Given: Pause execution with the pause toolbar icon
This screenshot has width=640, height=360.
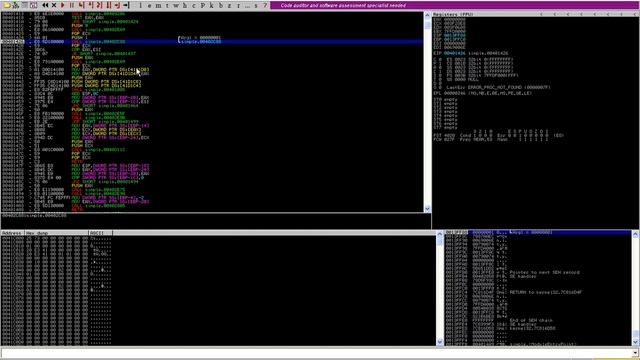Looking at the screenshot, I should (x=72, y=5).
